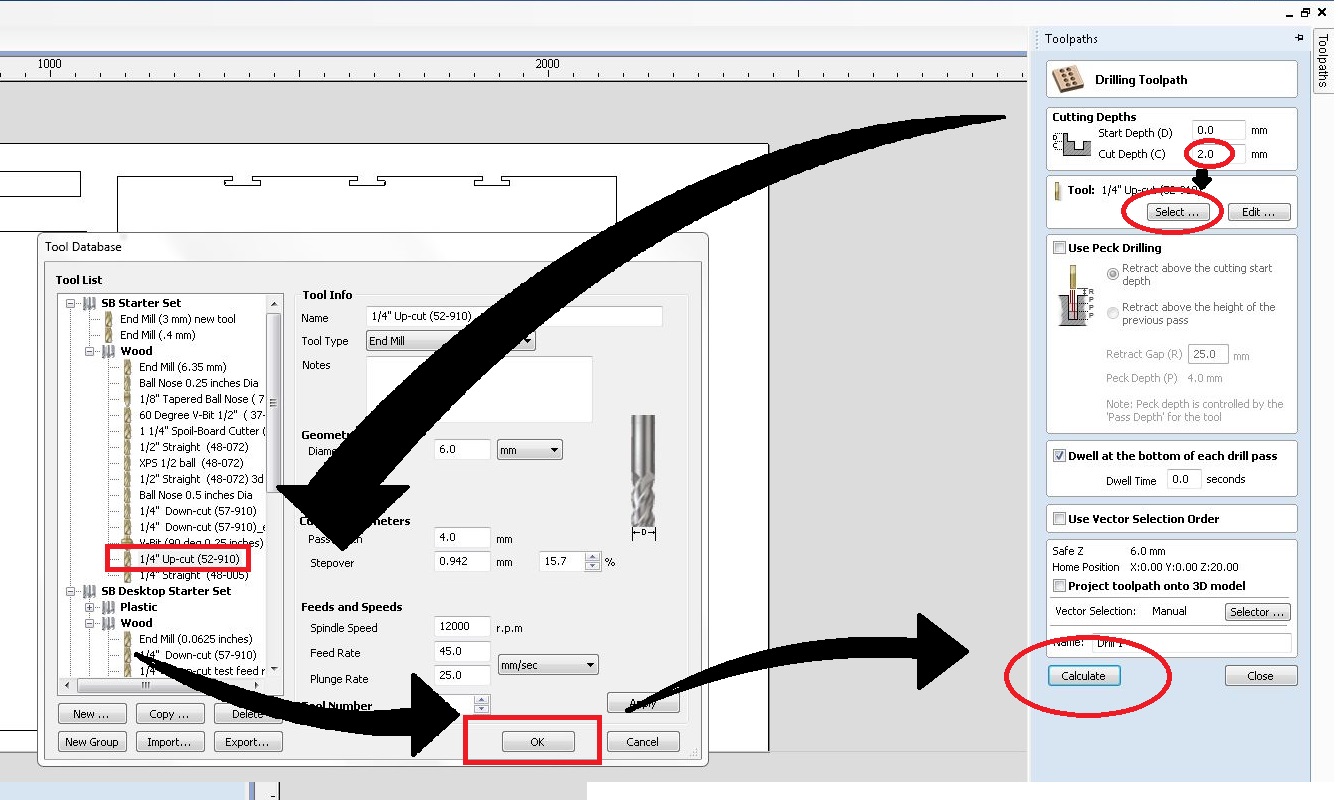Image resolution: width=1338 pixels, height=800 pixels.
Task: Click the cutting depths diagram icon
Action: (1073, 145)
